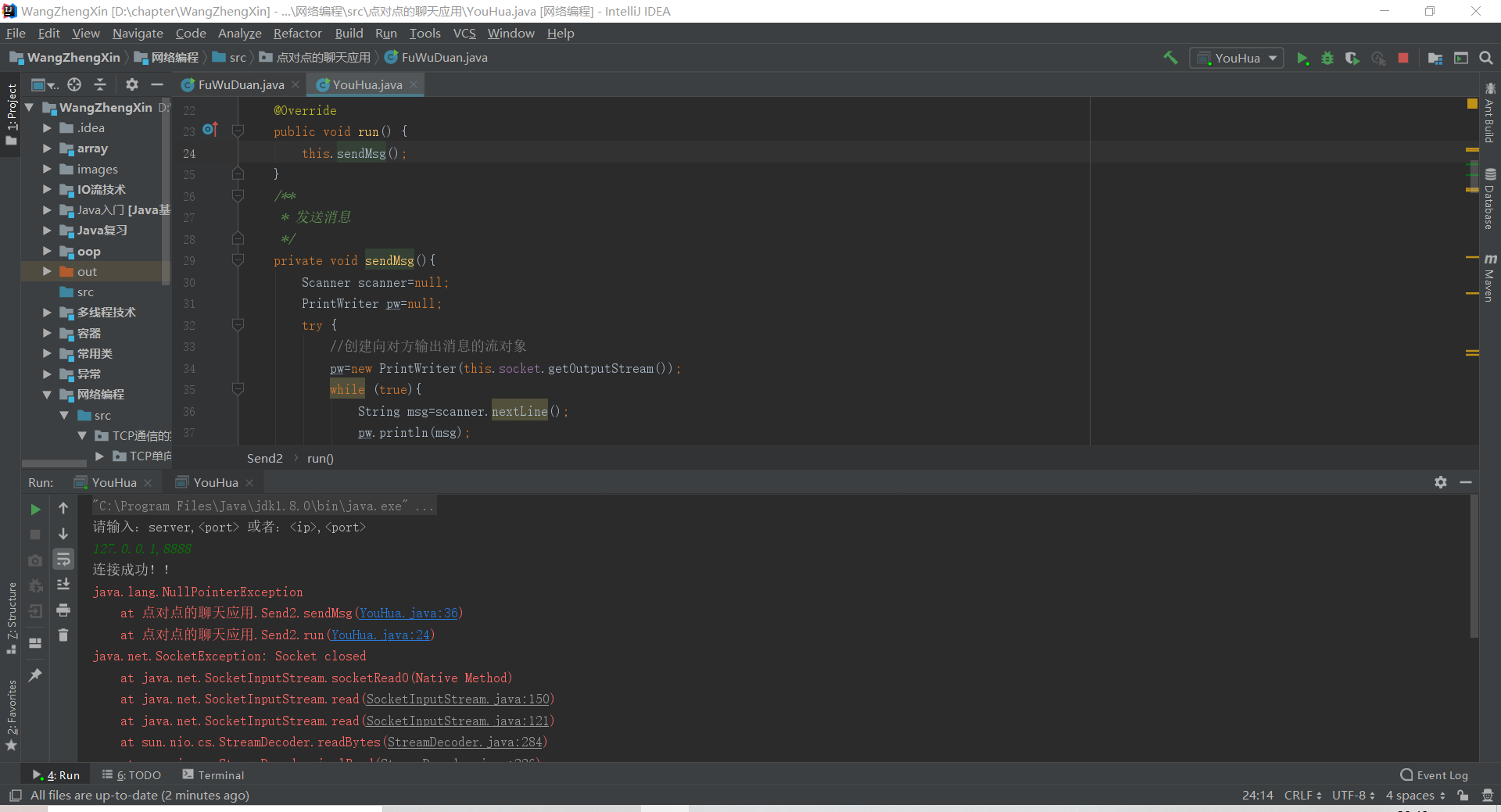This screenshot has height=812, width=1501.
Task: Open the YouHua run configuration dropdown
Action: coord(1237,58)
